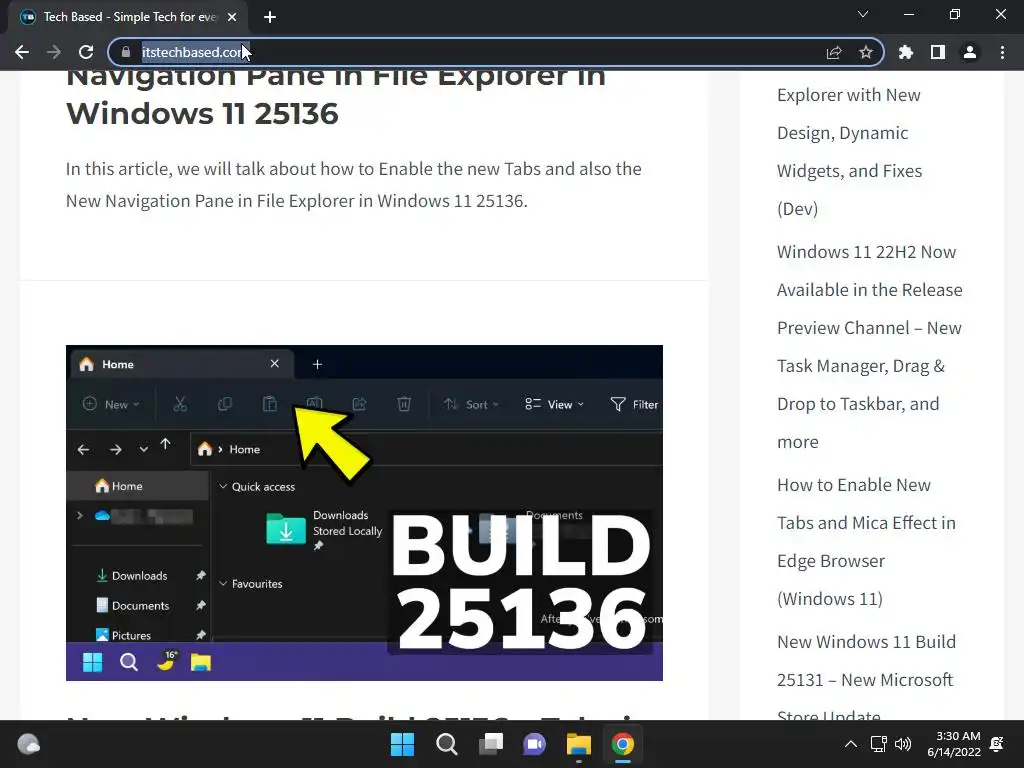Click the weather widget icon on the taskbar
The image size is (1024, 768).
29,744
